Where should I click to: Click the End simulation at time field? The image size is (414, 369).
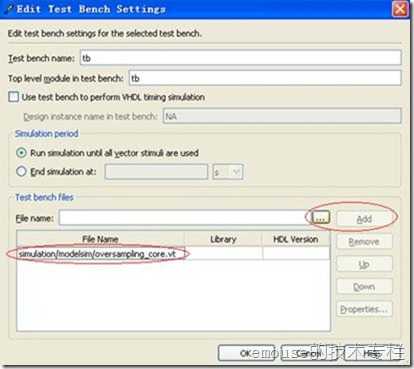(x=156, y=172)
